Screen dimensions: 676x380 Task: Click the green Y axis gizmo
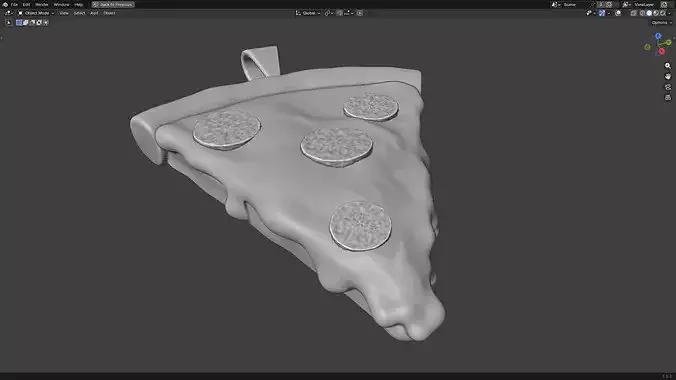point(668,42)
